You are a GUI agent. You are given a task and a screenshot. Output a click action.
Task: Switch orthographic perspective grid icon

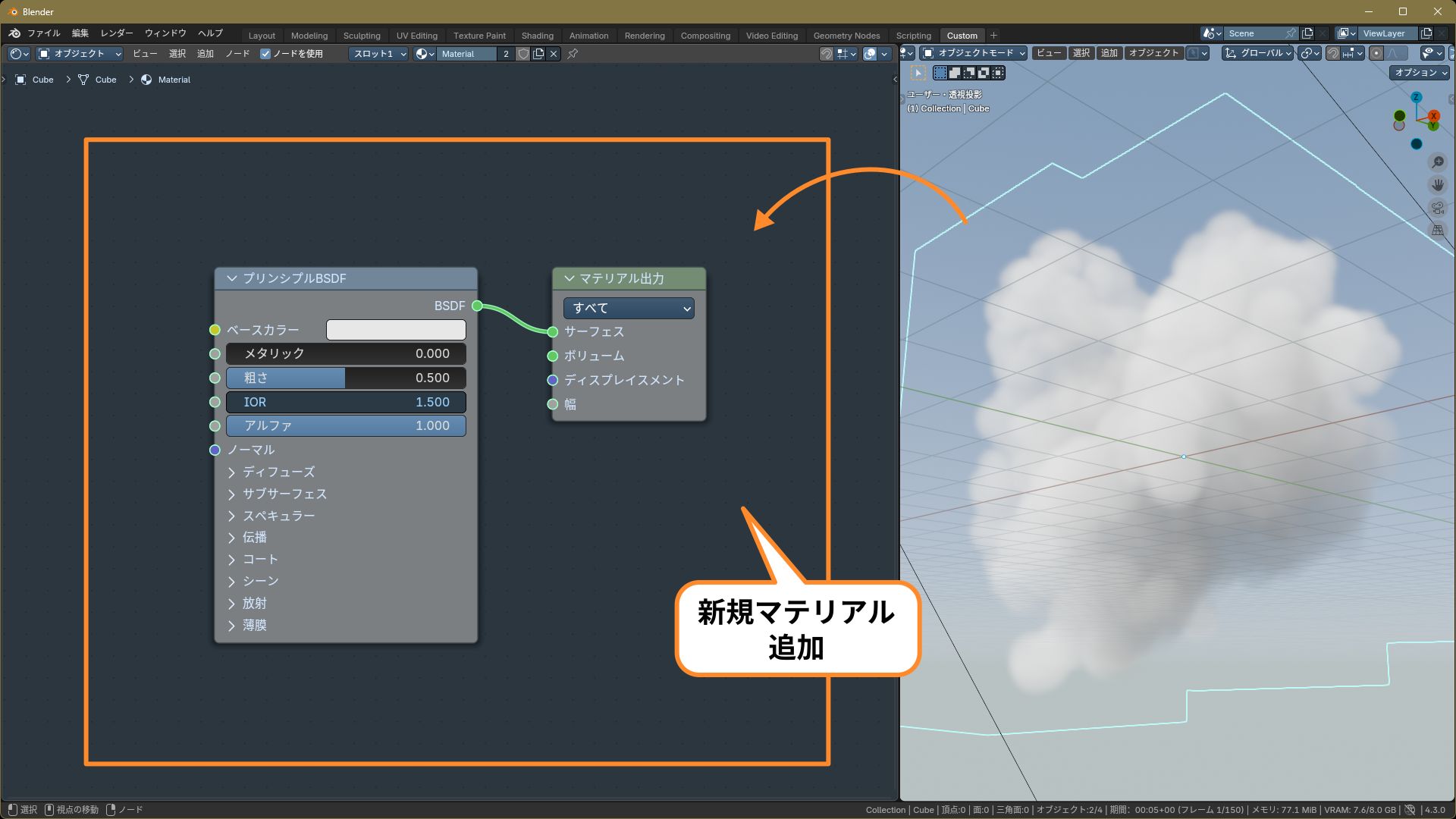(1437, 231)
